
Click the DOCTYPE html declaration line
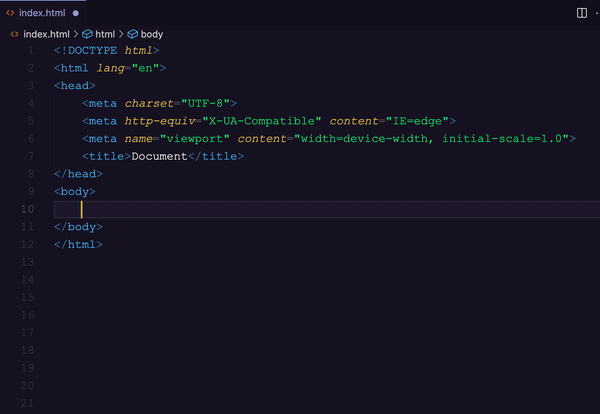coord(106,51)
